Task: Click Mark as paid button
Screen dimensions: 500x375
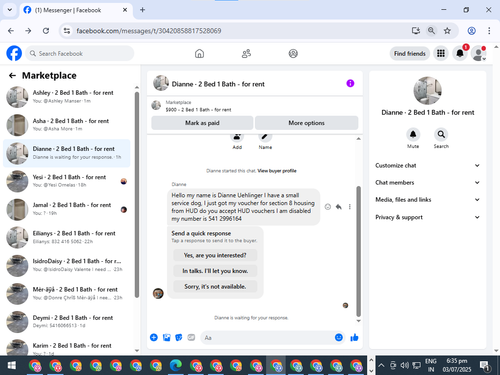Action: pyautogui.click(x=202, y=123)
